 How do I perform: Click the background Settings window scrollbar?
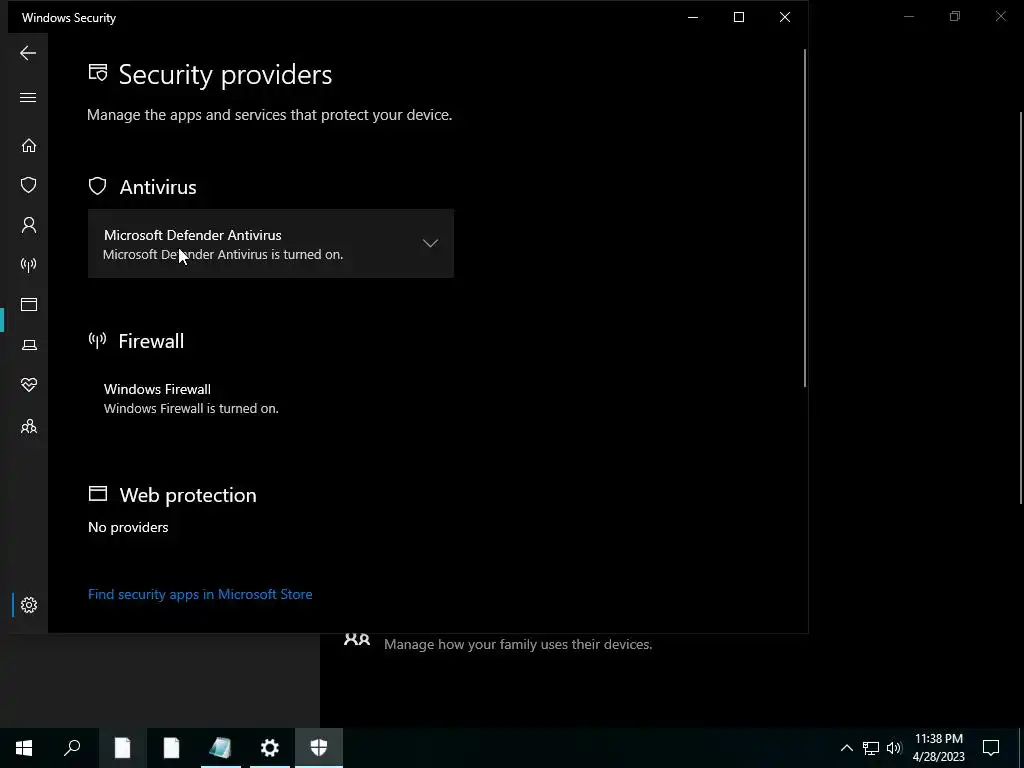point(1021,307)
